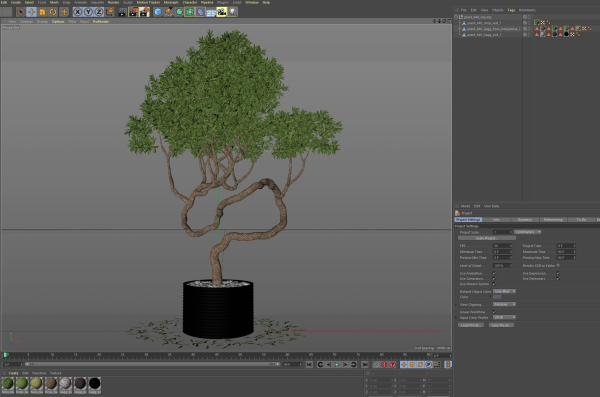Select the Live Selection arrow tool
The image size is (600, 397).
tap(21, 12)
